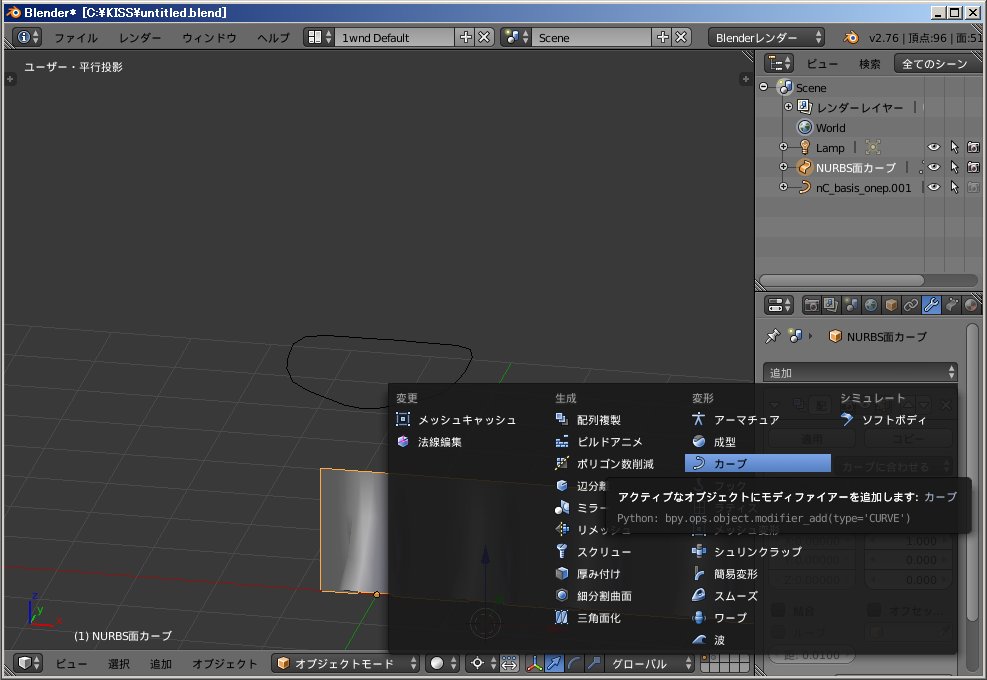Image resolution: width=987 pixels, height=680 pixels.
Task: Open the object properties tab (cube icon)
Action: tap(891, 305)
